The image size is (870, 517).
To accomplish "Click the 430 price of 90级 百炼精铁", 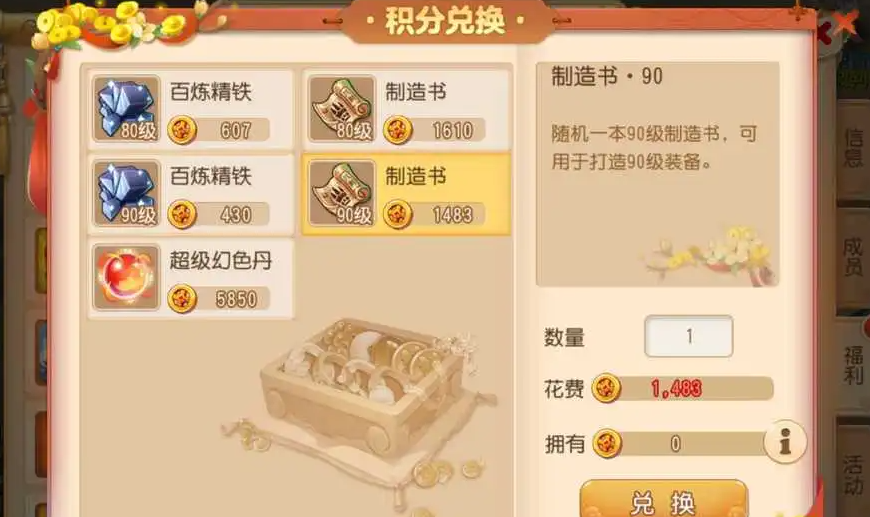I will 235,215.
